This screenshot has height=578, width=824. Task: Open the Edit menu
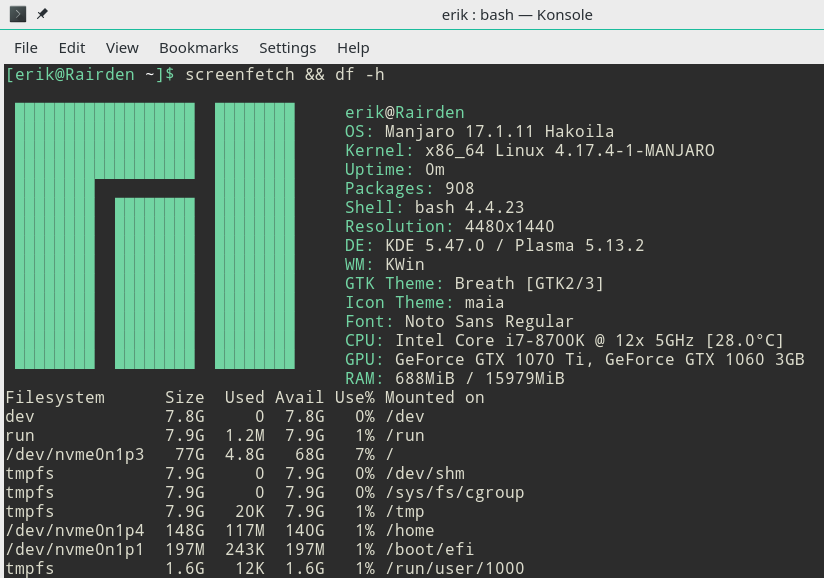point(72,48)
